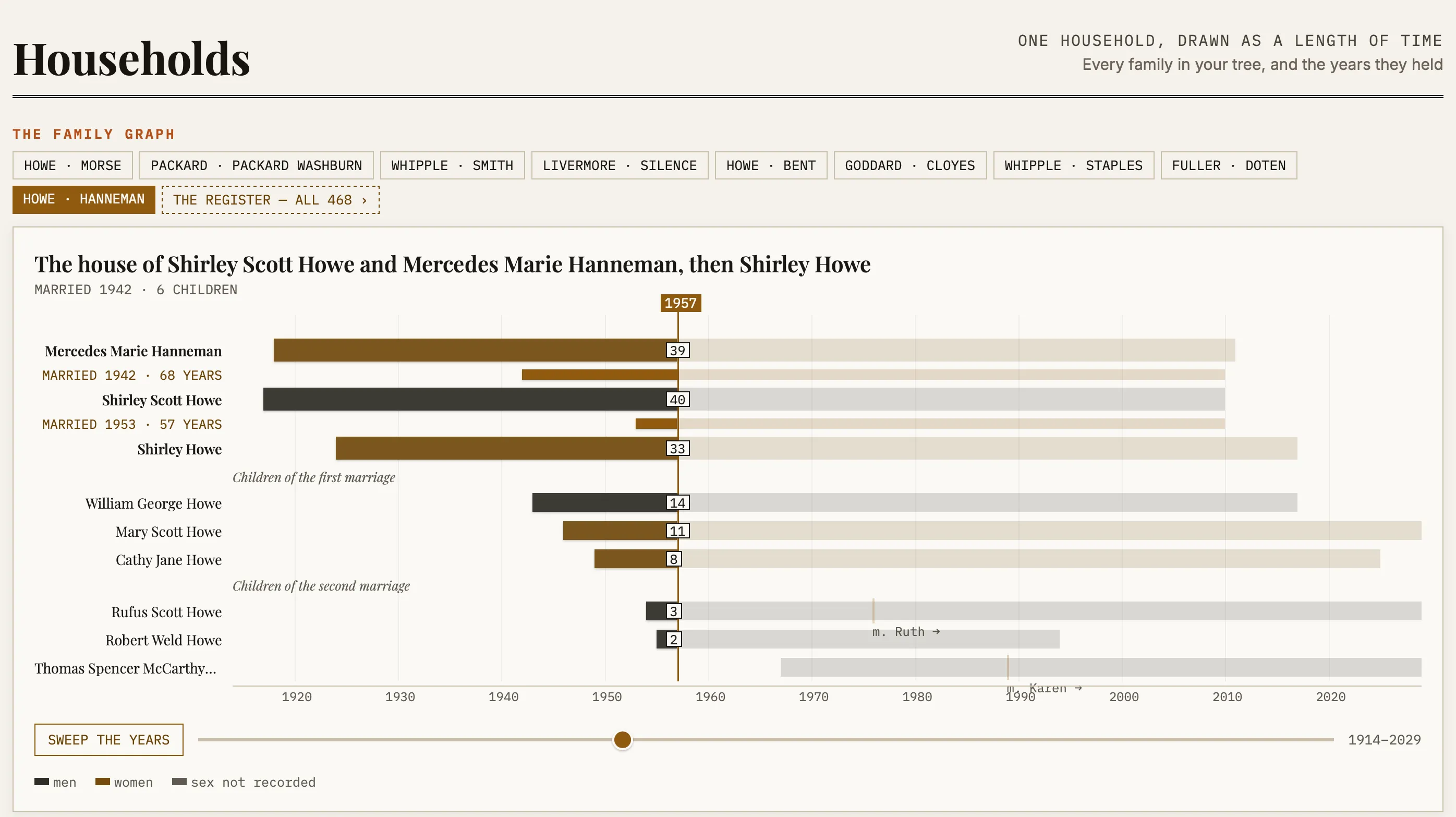Viewport: 1456px width, 817px height.
Task: Click the 1914–2029 range label
Action: pos(1384,740)
